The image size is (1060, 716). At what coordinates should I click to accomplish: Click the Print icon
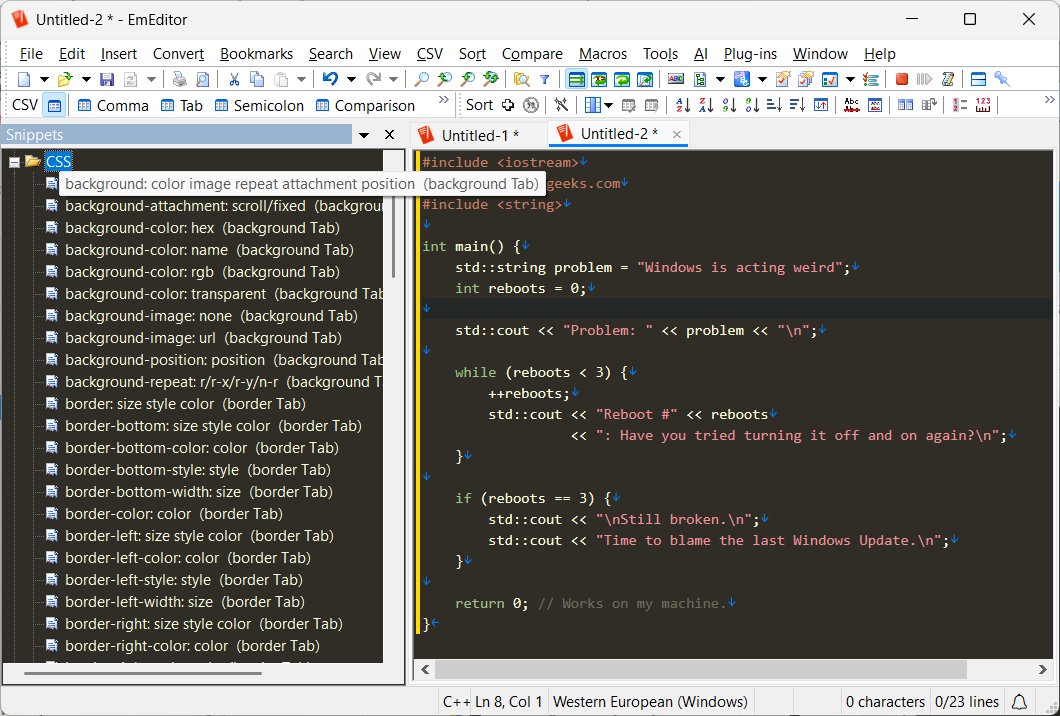179,79
